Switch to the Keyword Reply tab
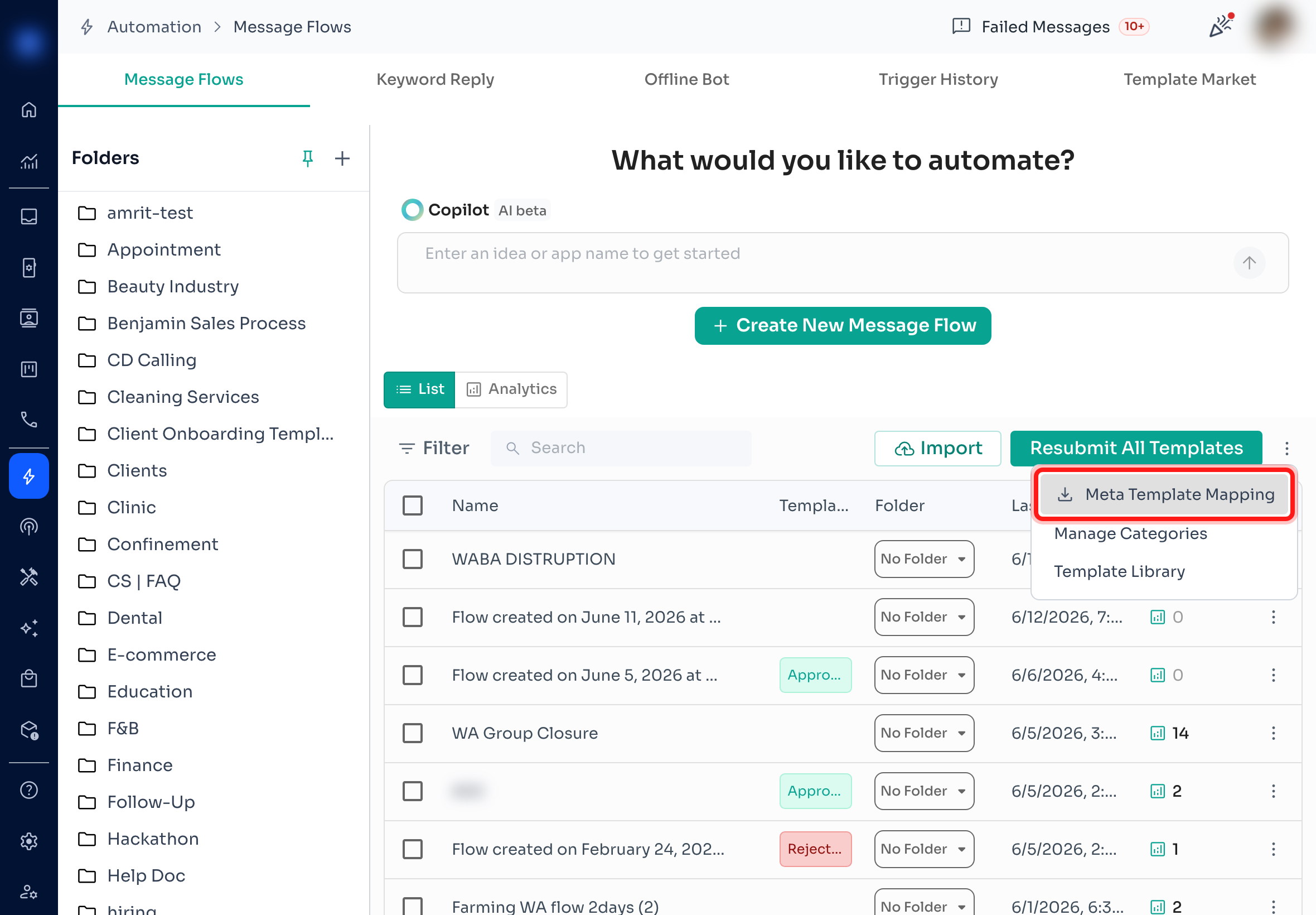The height and width of the screenshot is (915, 1316). coord(435,80)
